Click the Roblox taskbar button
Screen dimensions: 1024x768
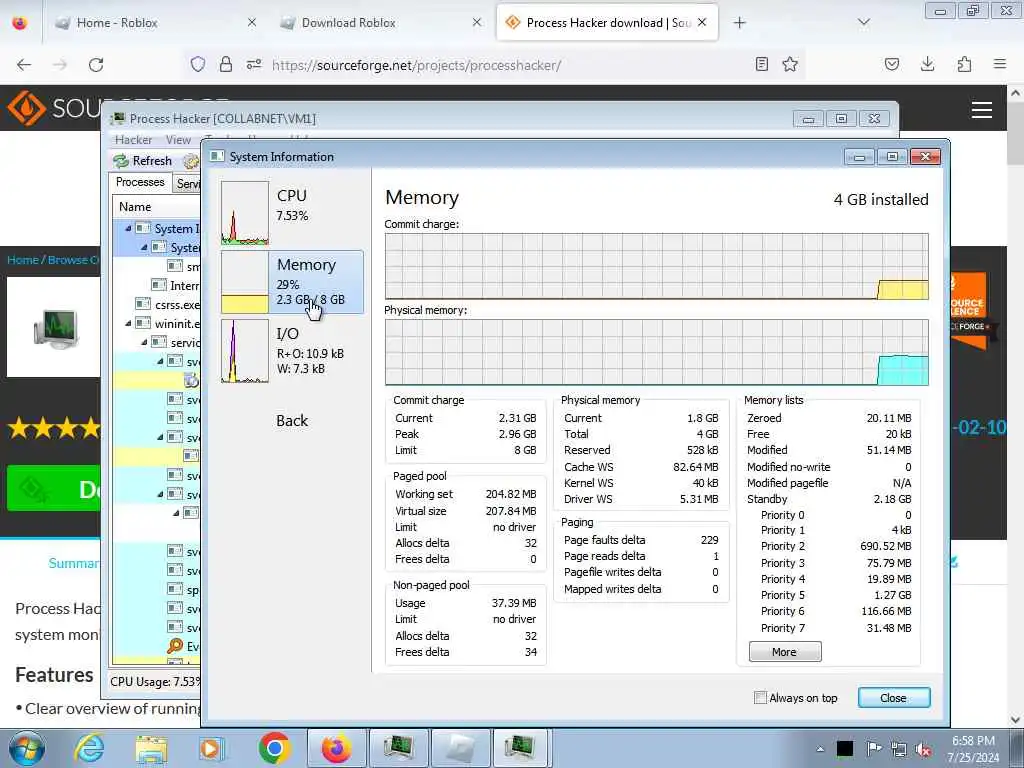pos(460,748)
